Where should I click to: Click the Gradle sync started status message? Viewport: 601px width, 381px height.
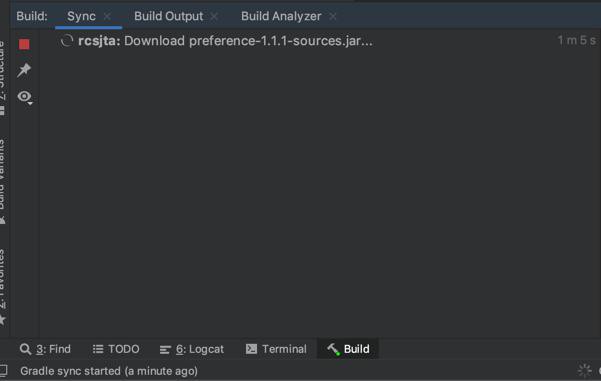pos(109,371)
